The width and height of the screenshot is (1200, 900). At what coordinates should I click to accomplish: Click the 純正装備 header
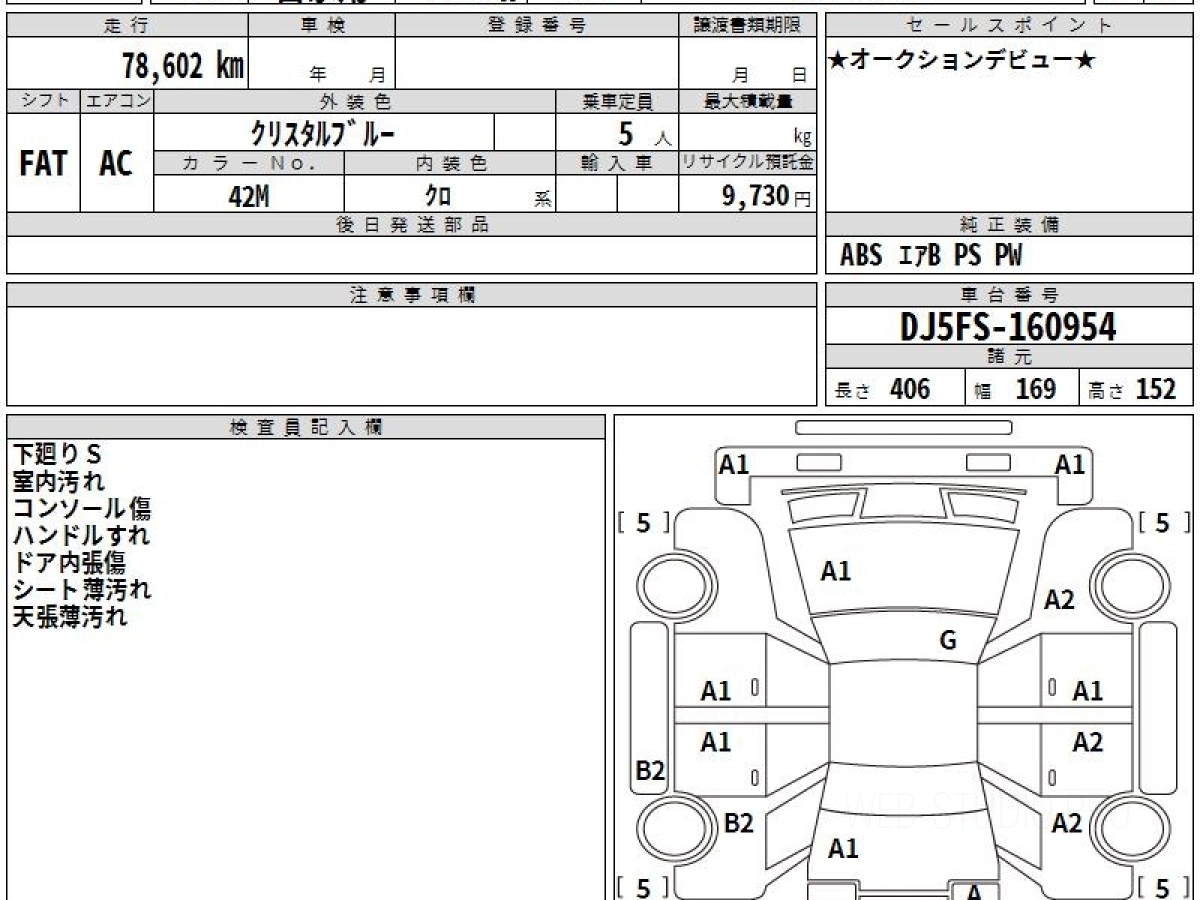(x=1010, y=225)
